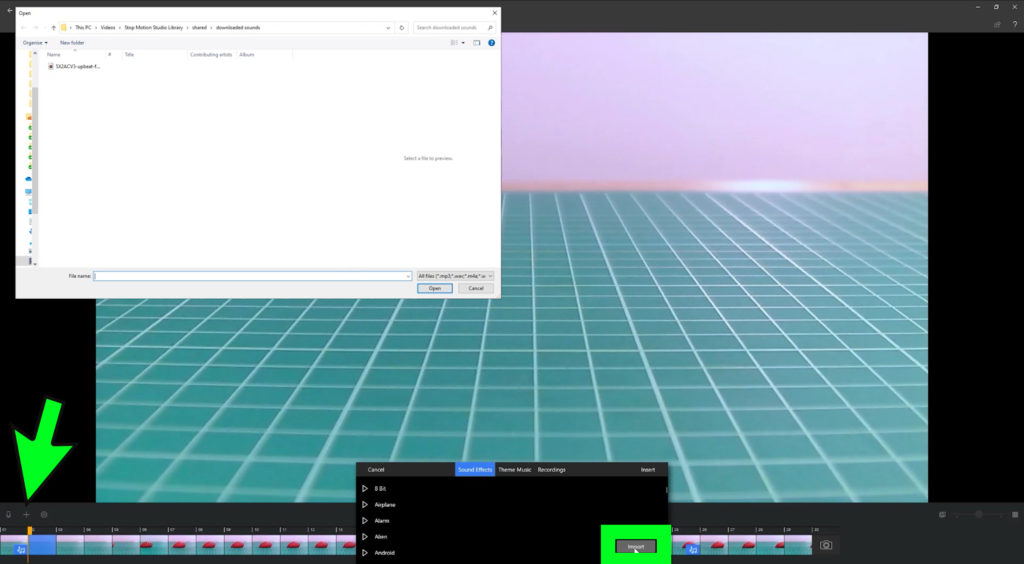Go up one folder level
The image size is (1024, 564).
point(54,27)
